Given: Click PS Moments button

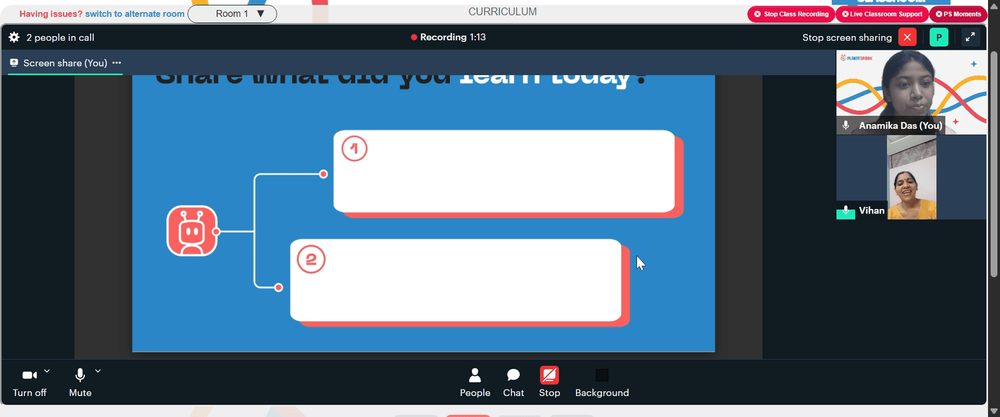Looking at the screenshot, I should (958, 13).
